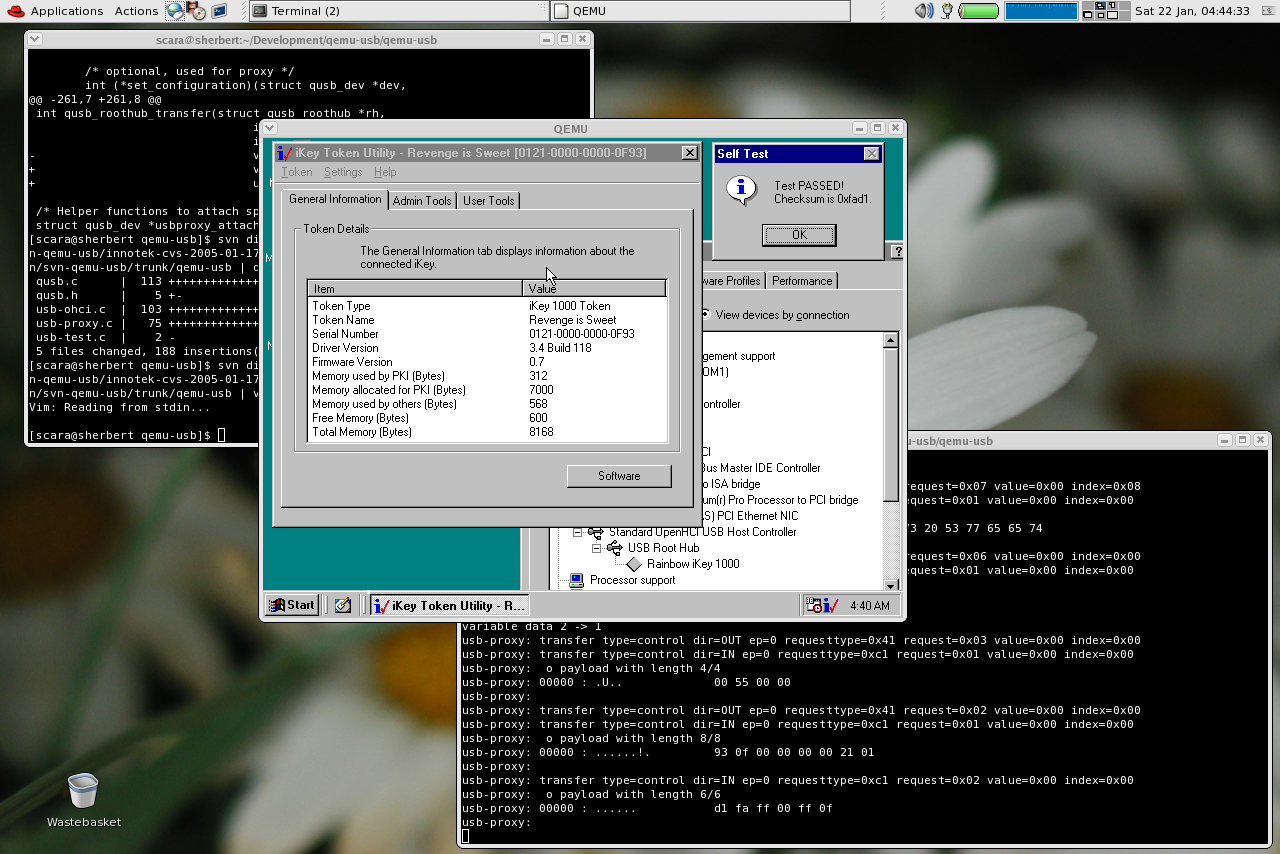
Task: Click the info icon in Self Test dialog
Action: [741, 190]
